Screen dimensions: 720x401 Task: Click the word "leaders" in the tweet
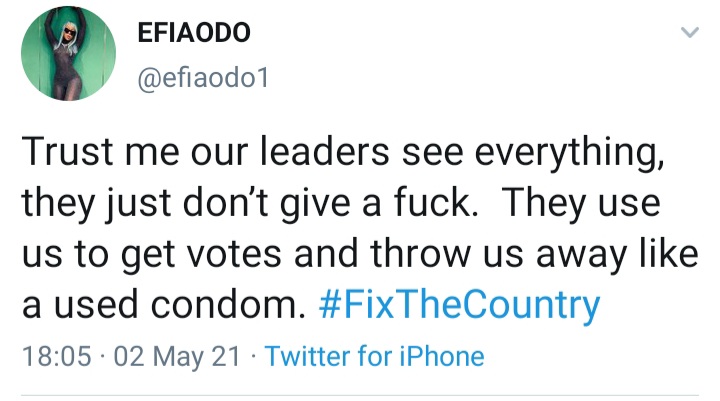click(x=325, y=151)
